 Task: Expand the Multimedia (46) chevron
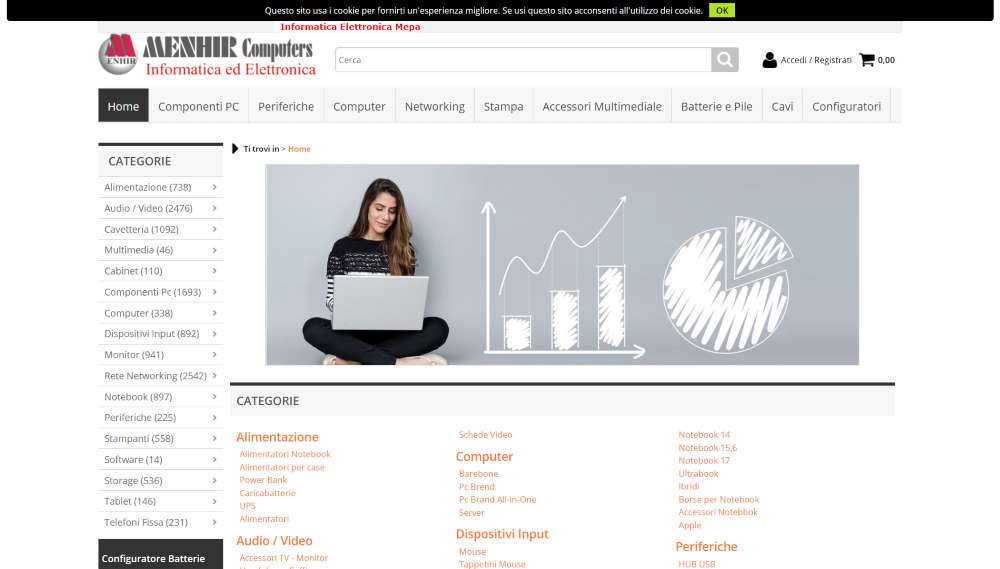click(214, 250)
